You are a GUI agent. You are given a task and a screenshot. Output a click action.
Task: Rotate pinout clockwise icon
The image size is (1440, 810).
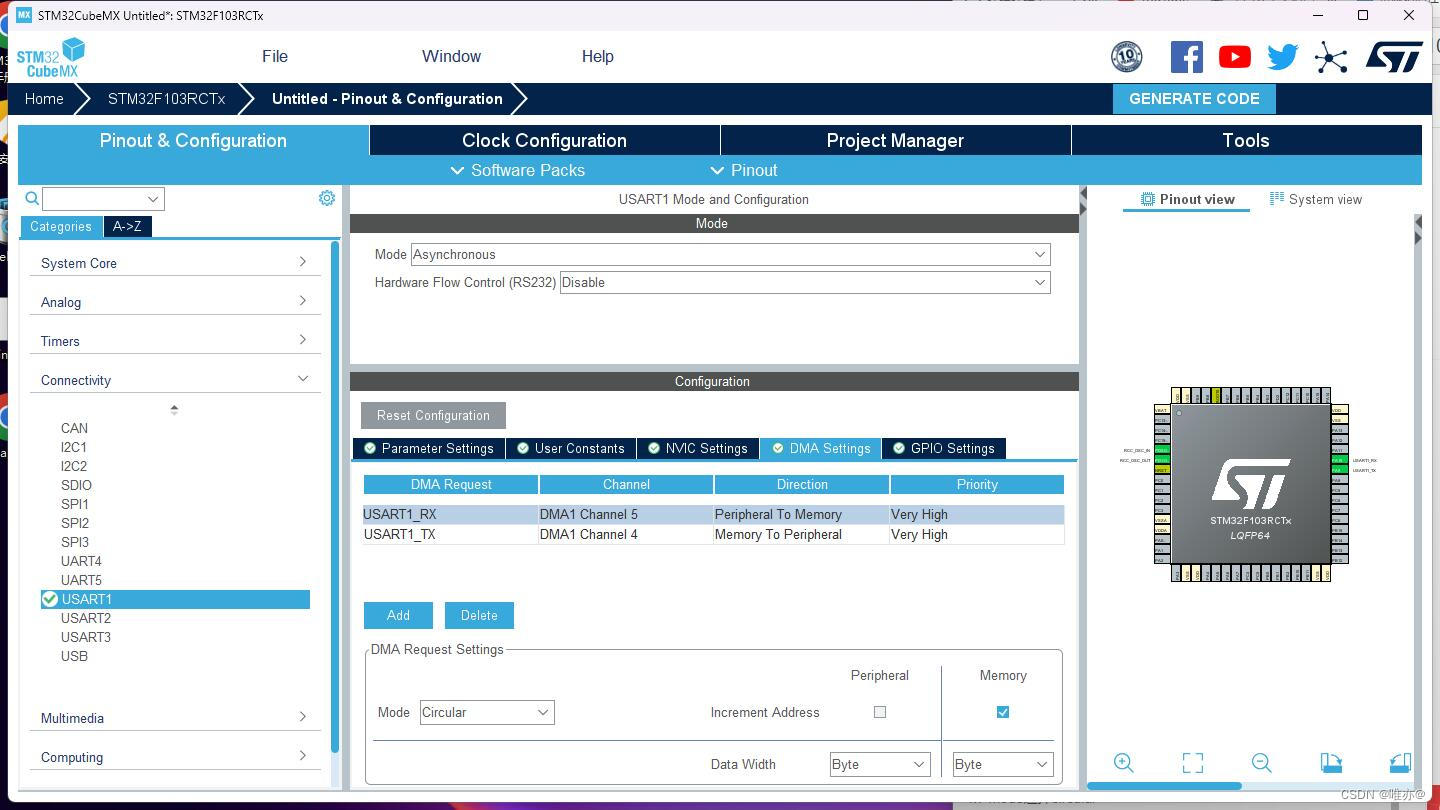(1331, 763)
